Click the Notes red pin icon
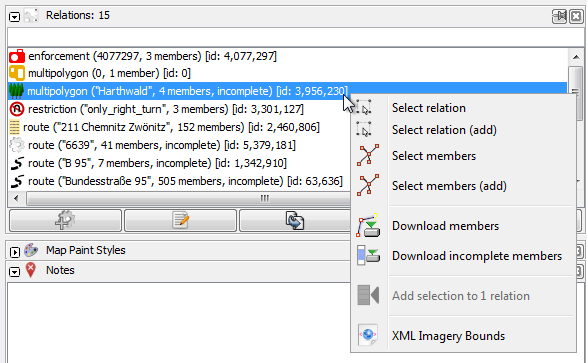Viewport: 588px width, 363px height. 31,270
